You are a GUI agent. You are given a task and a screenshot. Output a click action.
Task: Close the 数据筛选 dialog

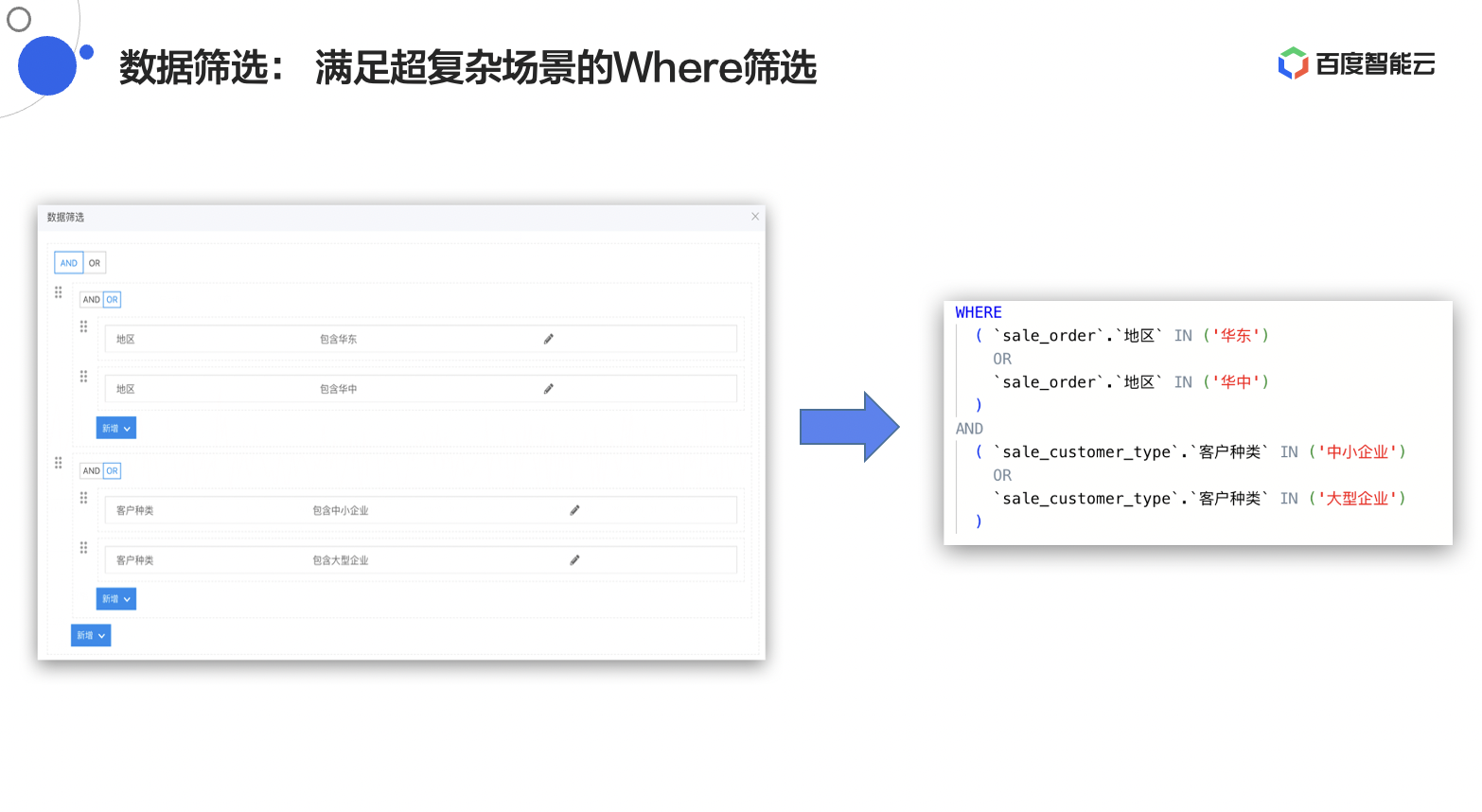pyautogui.click(x=755, y=217)
